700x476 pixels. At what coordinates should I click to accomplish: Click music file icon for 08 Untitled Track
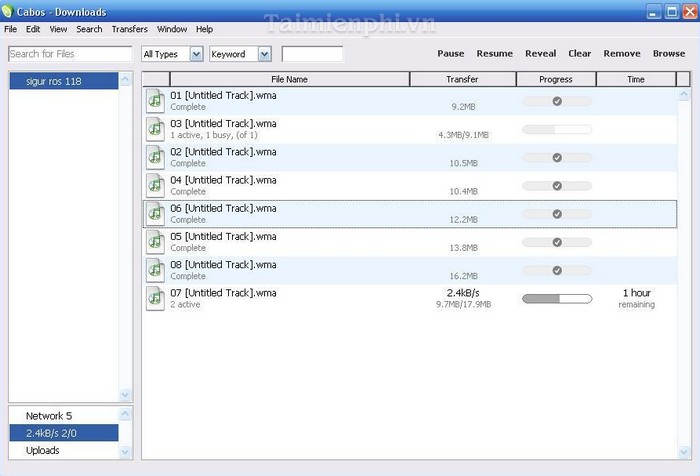pos(155,270)
